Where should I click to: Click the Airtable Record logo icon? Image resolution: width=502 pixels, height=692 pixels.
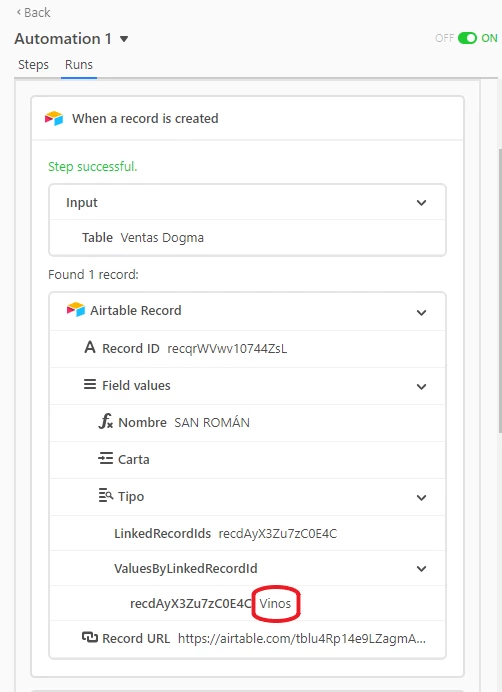(x=75, y=310)
